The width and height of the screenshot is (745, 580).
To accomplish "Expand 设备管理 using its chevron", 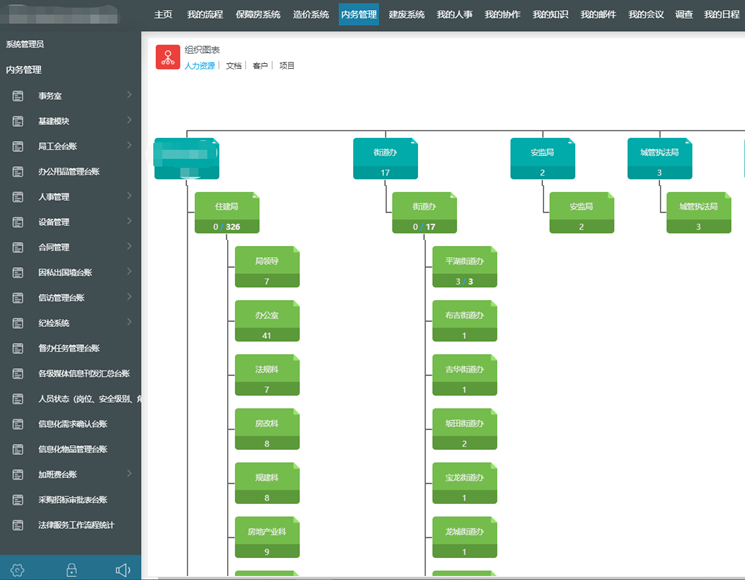I will click(129, 222).
